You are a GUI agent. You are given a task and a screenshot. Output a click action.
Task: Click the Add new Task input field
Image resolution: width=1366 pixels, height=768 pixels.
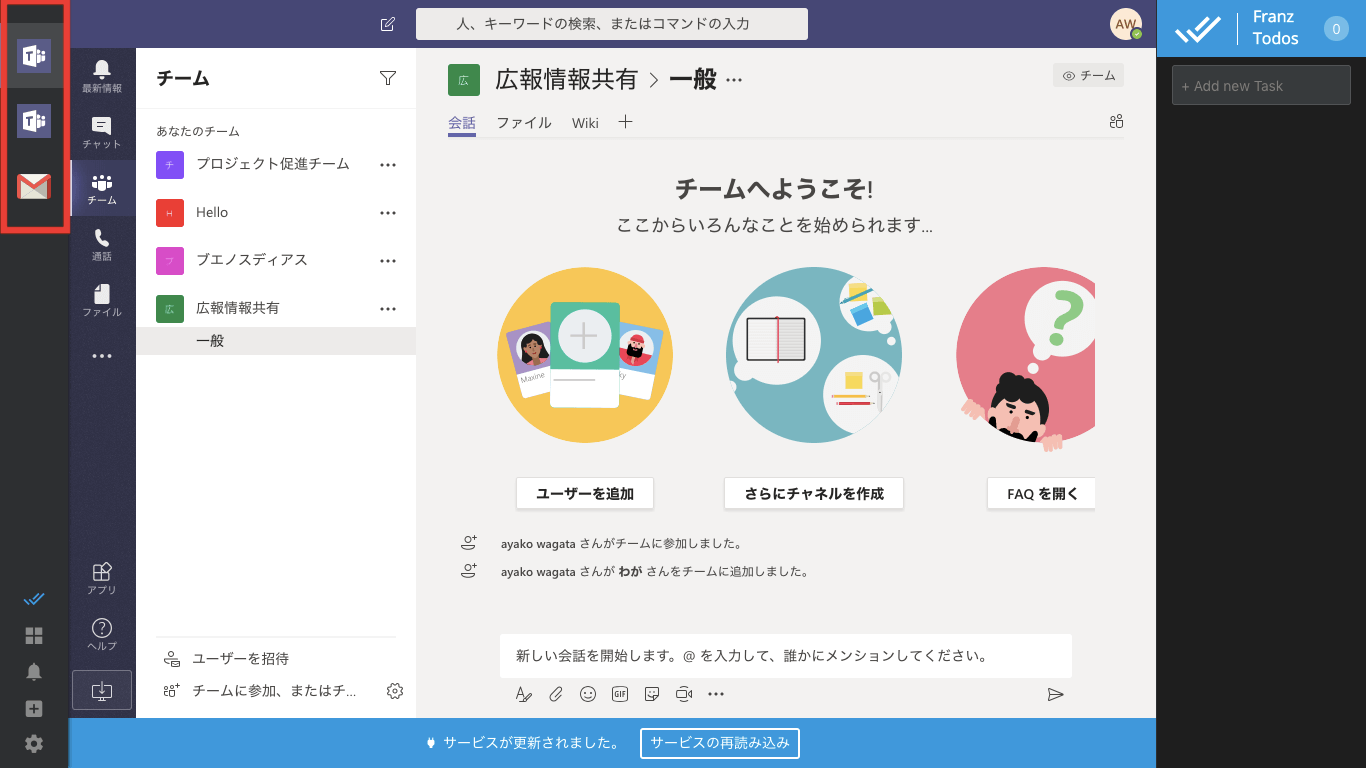(1261, 86)
